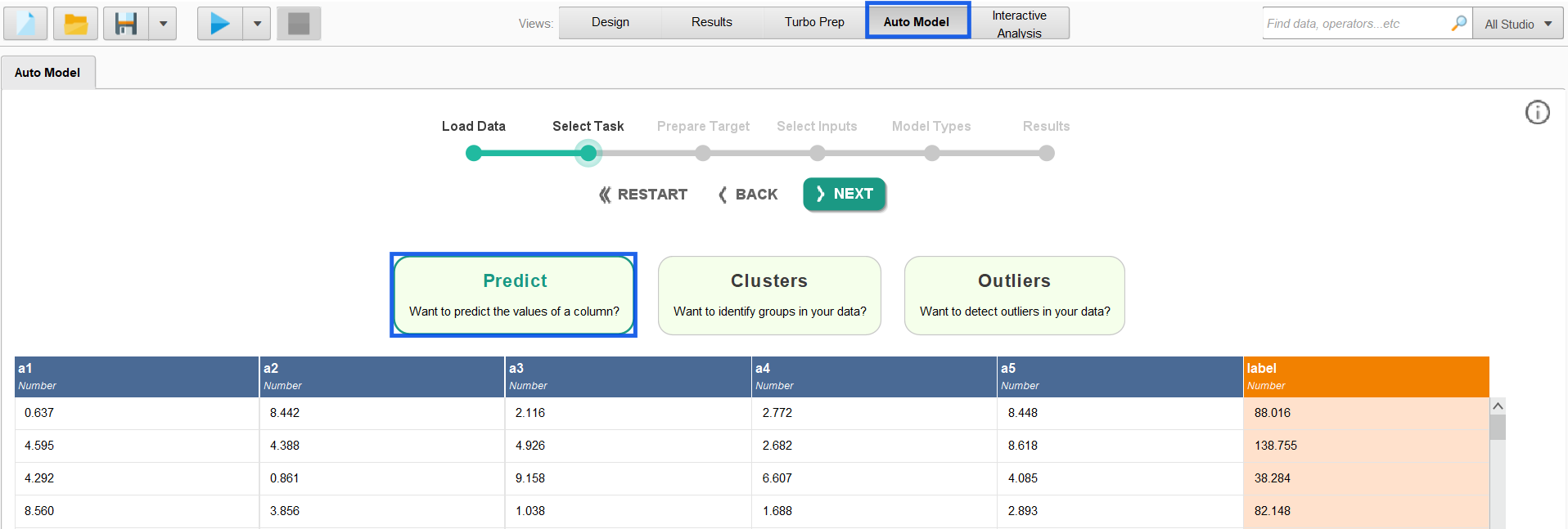1568x529 pixels.
Task: Proceed with the green NEXT button
Action: click(x=845, y=194)
